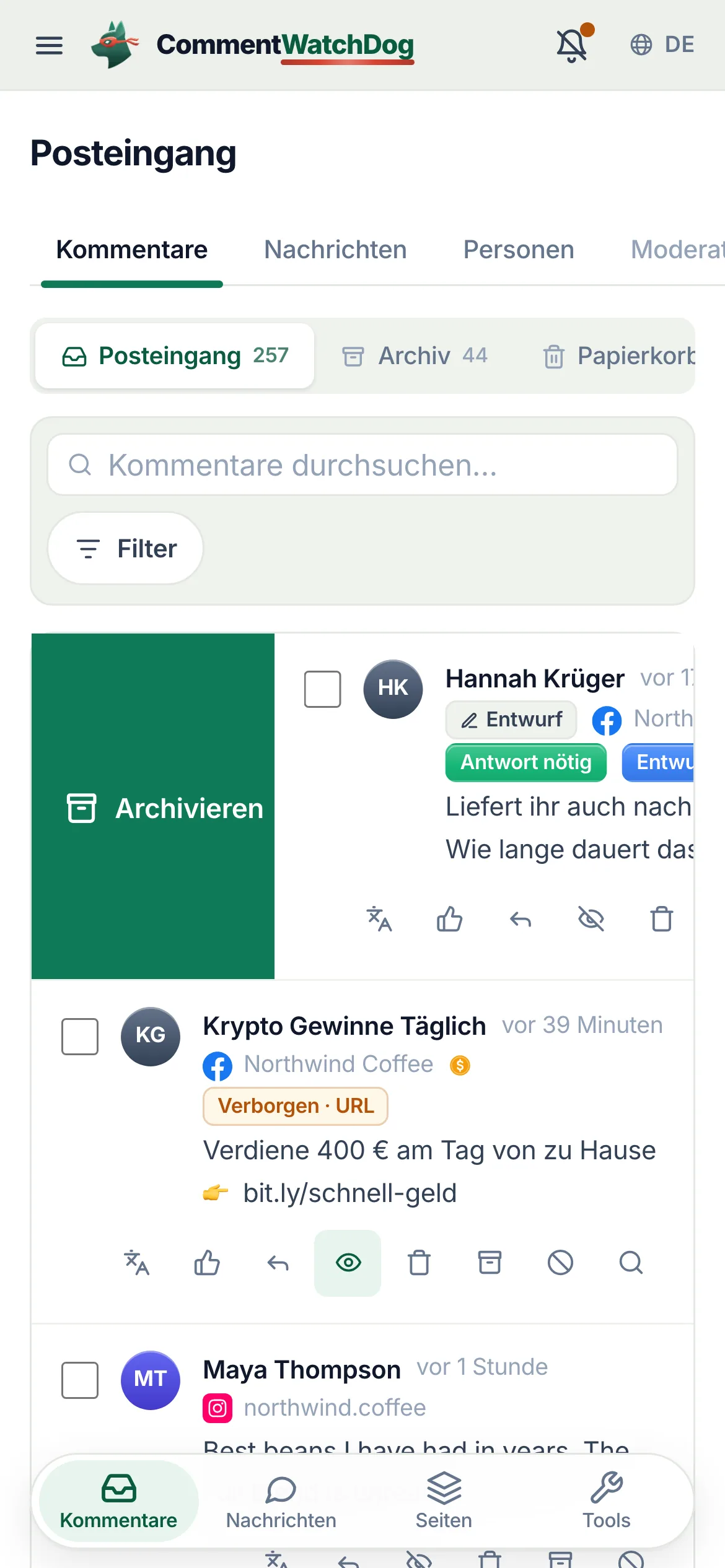
Task: Reply to Krypto Gewinne Täglich comment
Action: (278, 1263)
